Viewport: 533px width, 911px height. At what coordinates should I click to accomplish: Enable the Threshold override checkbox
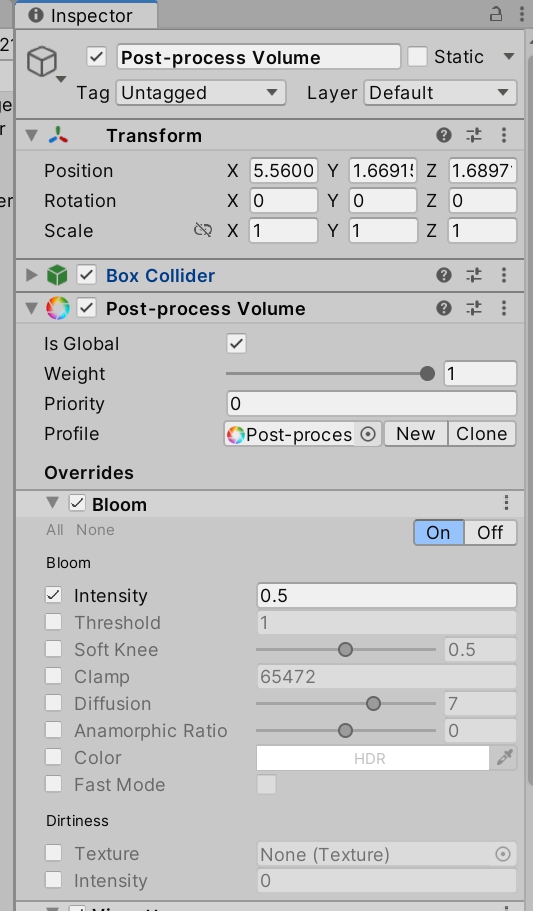click(x=53, y=622)
